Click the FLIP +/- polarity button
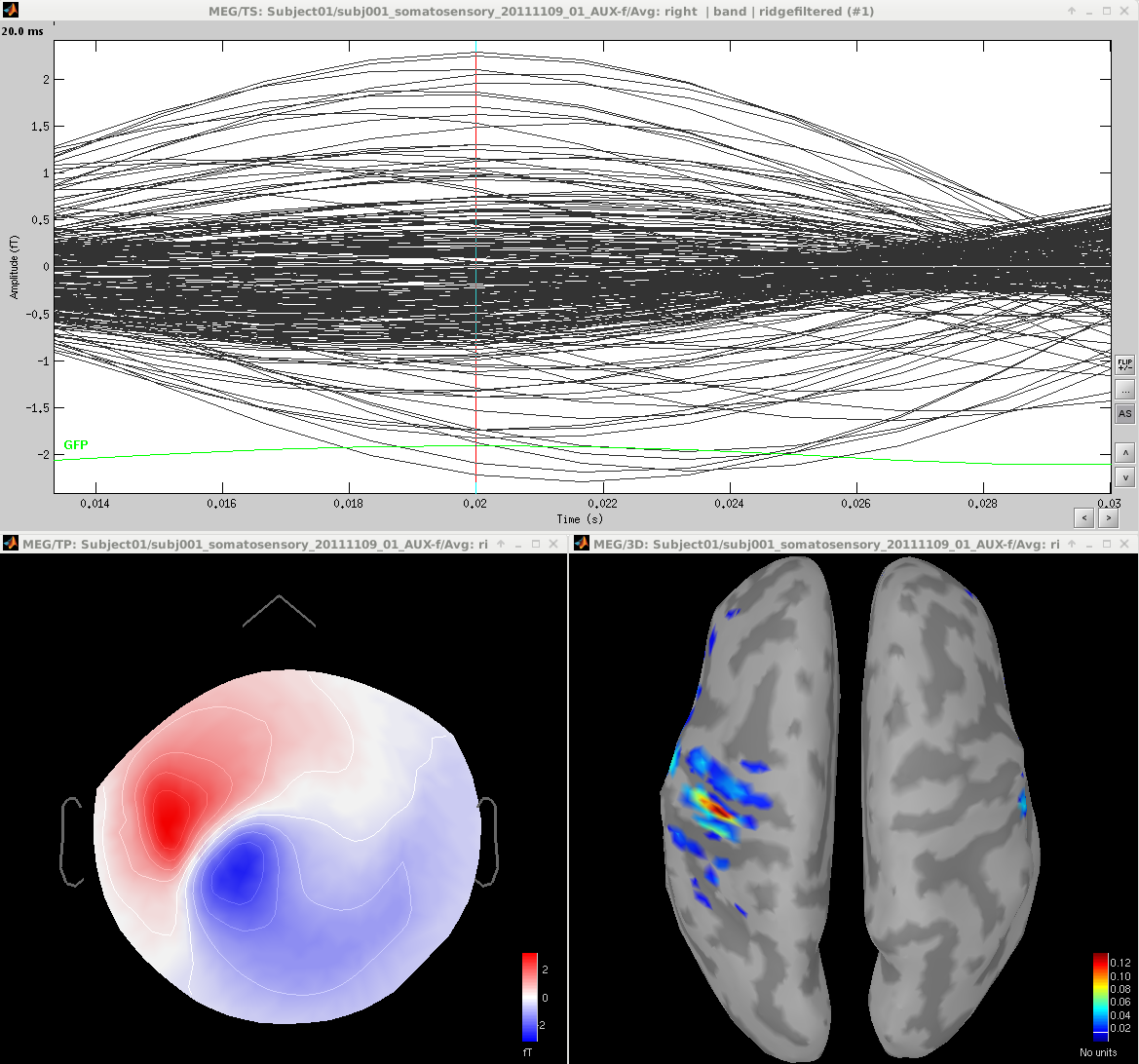This screenshot has height=1064, width=1139. pyautogui.click(x=1125, y=364)
